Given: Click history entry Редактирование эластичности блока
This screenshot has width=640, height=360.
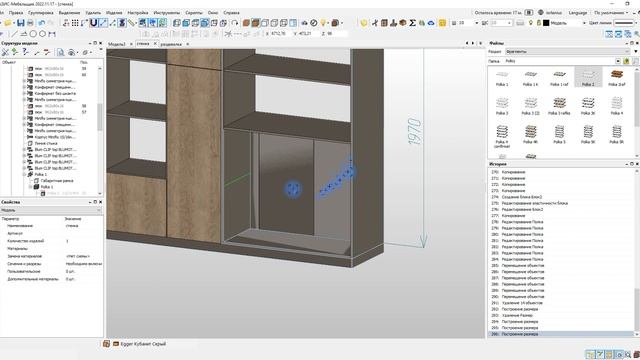Looking at the screenshot, I should point(534,203).
